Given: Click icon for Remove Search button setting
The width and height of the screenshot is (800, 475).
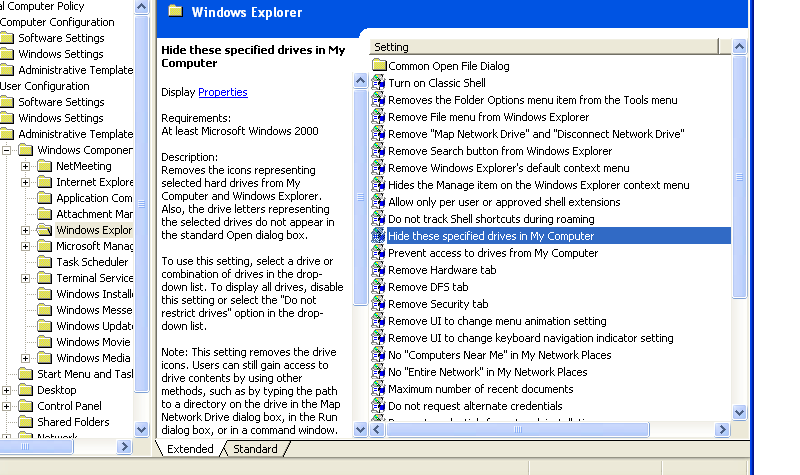Looking at the screenshot, I should (378, 151).
